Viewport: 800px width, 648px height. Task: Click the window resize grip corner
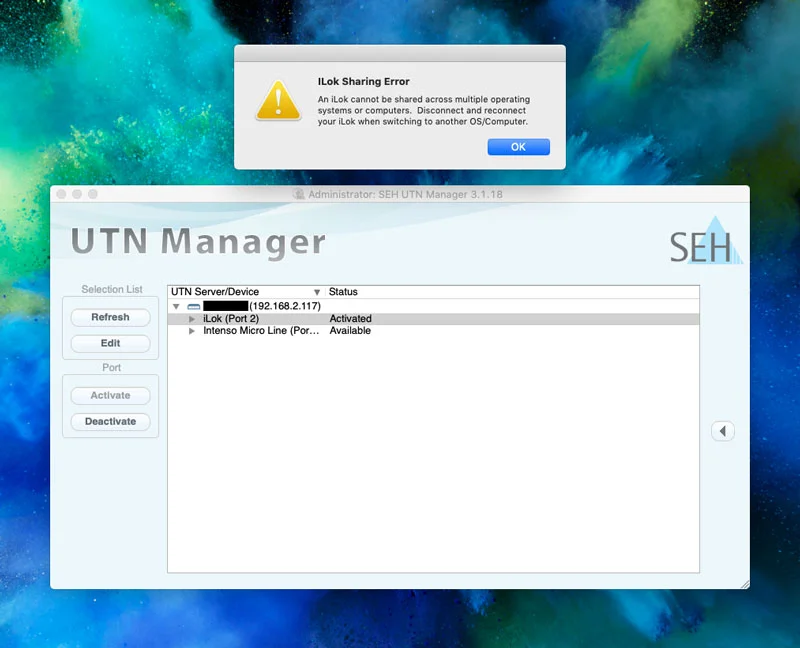tap(745, 585)
